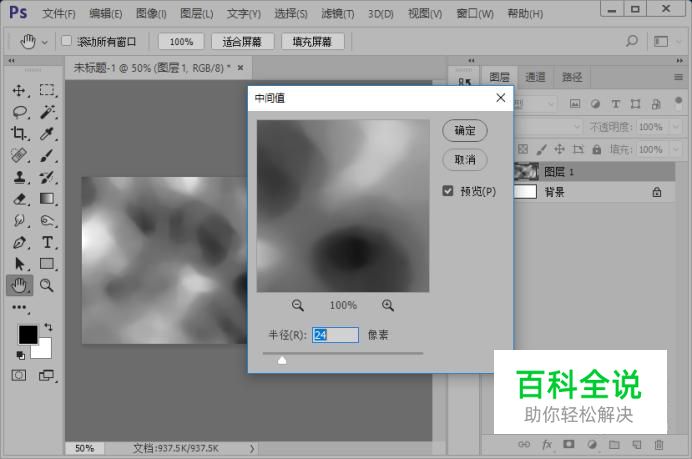Toggle the 预览(P) checkbox
692x459 pixels.
(448, 191)
